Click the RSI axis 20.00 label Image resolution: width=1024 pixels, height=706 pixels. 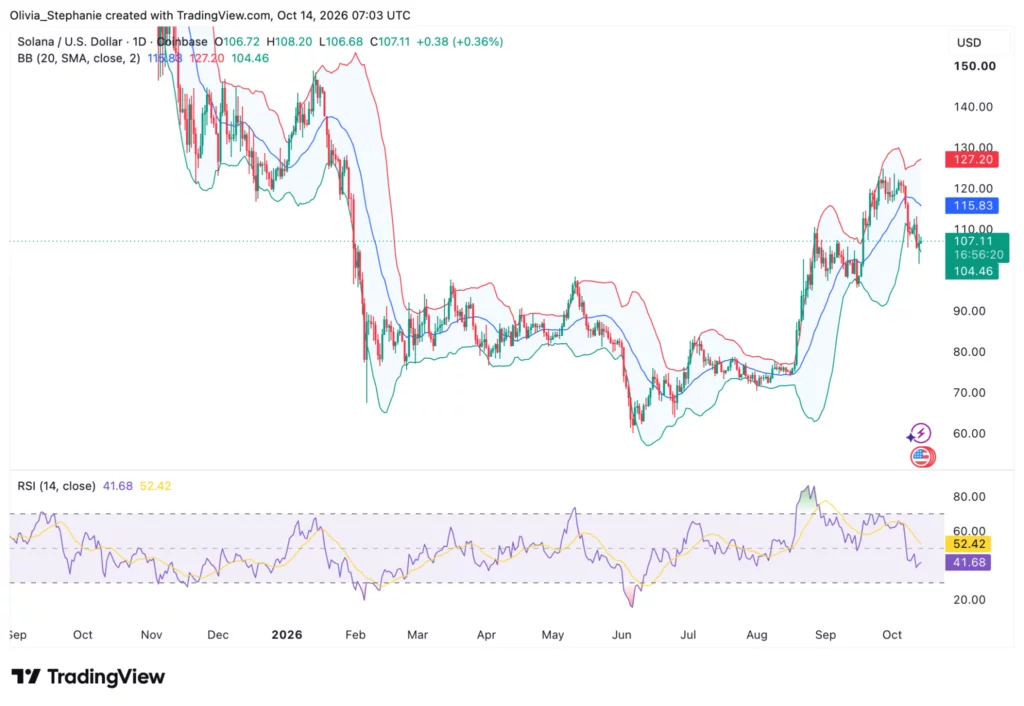[x=969, y=600]
